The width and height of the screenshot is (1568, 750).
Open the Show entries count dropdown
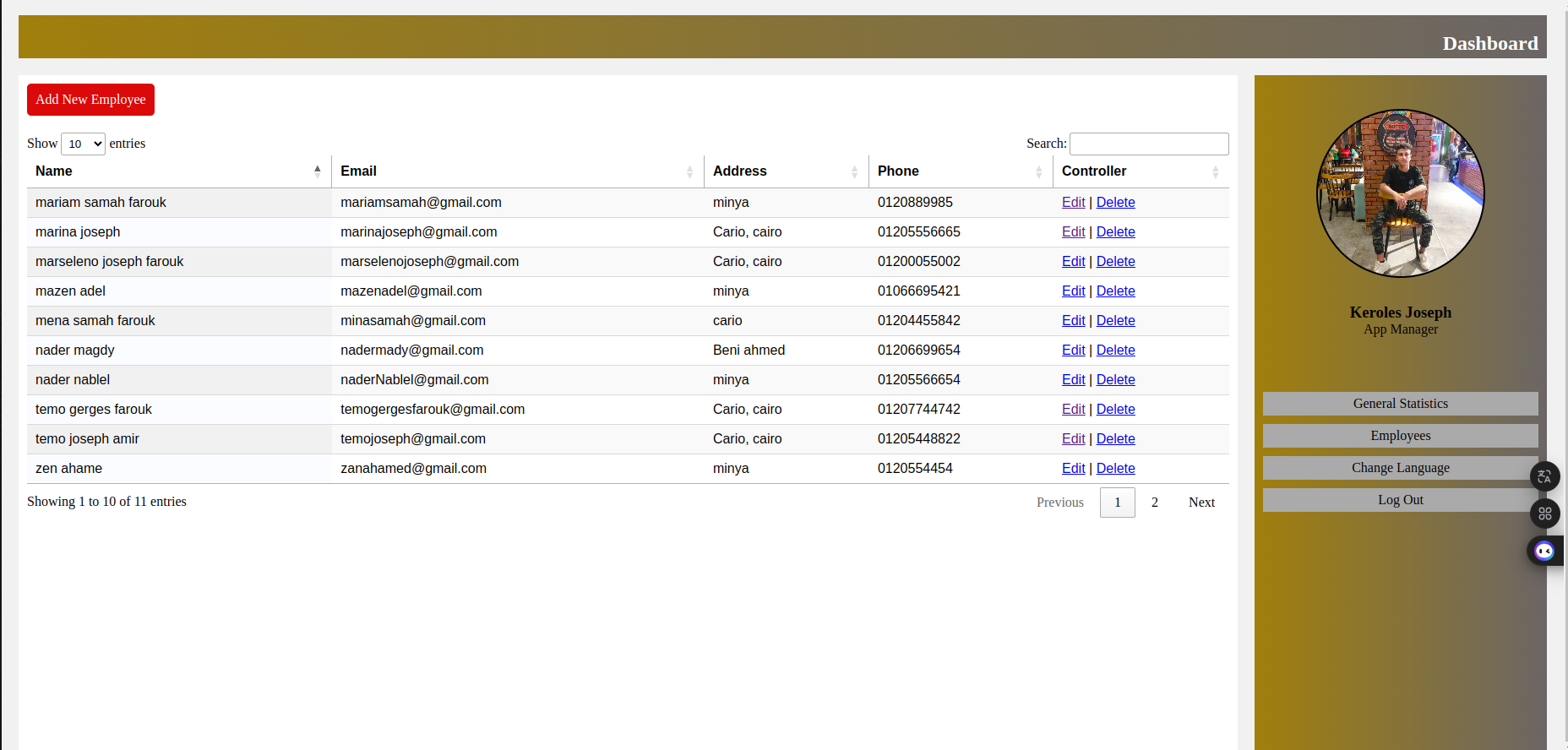coord(83,144)
